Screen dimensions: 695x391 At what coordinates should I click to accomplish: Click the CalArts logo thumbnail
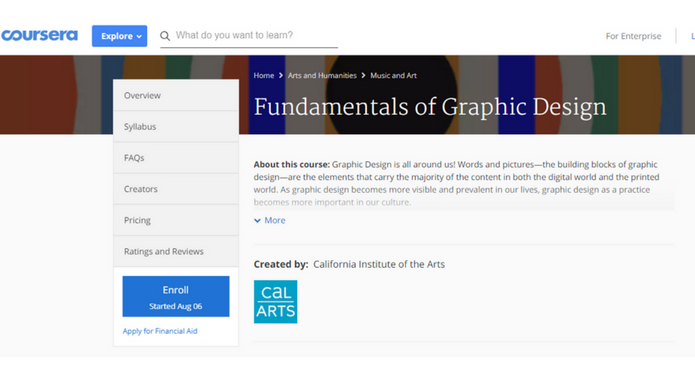coord(276,302)
